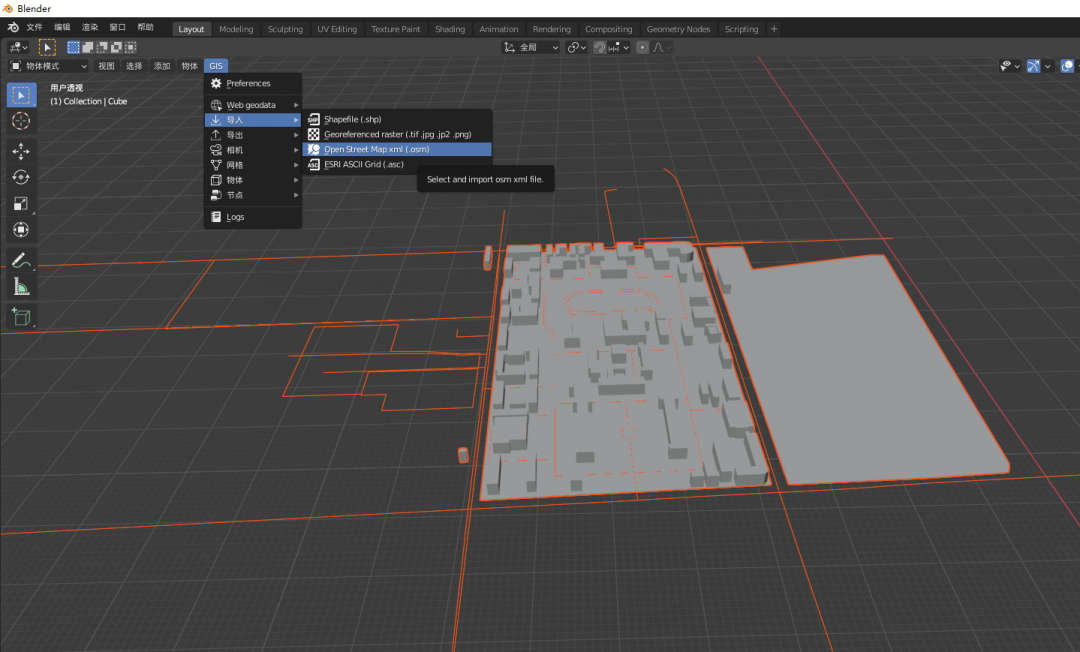This screenshot has width=1080, height=652.
Task: Open GIS Preferences
Action: tap(248, 83)
